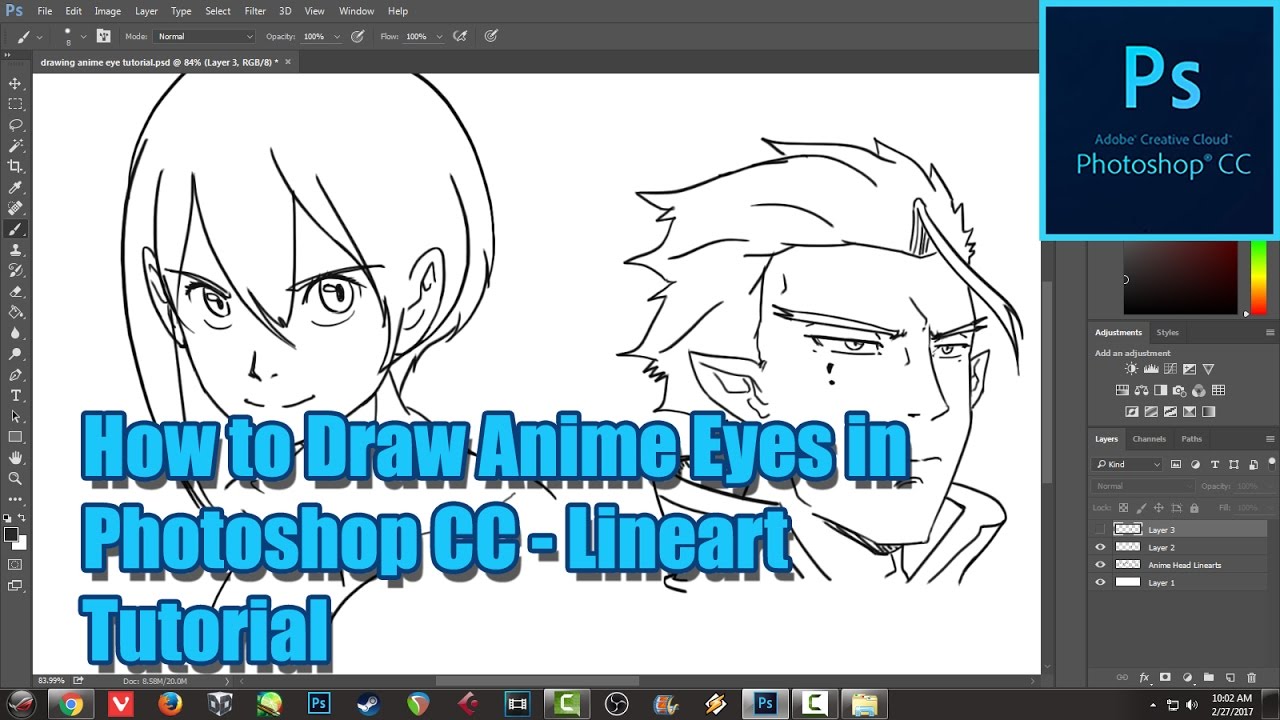The height and width of the screenshot is (720, 1280).
Task: Select the History Brush tool
Action: point(15,271)
